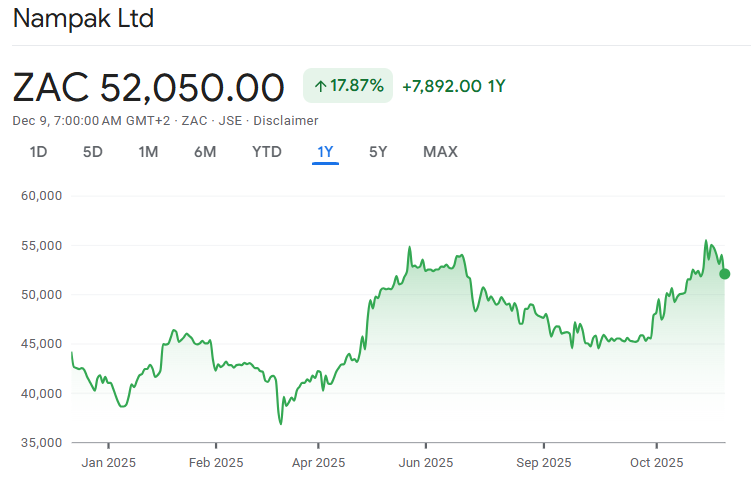Click the 17.87% gain badge
This screenshot has height=478, width=751.
coord(348,86)
